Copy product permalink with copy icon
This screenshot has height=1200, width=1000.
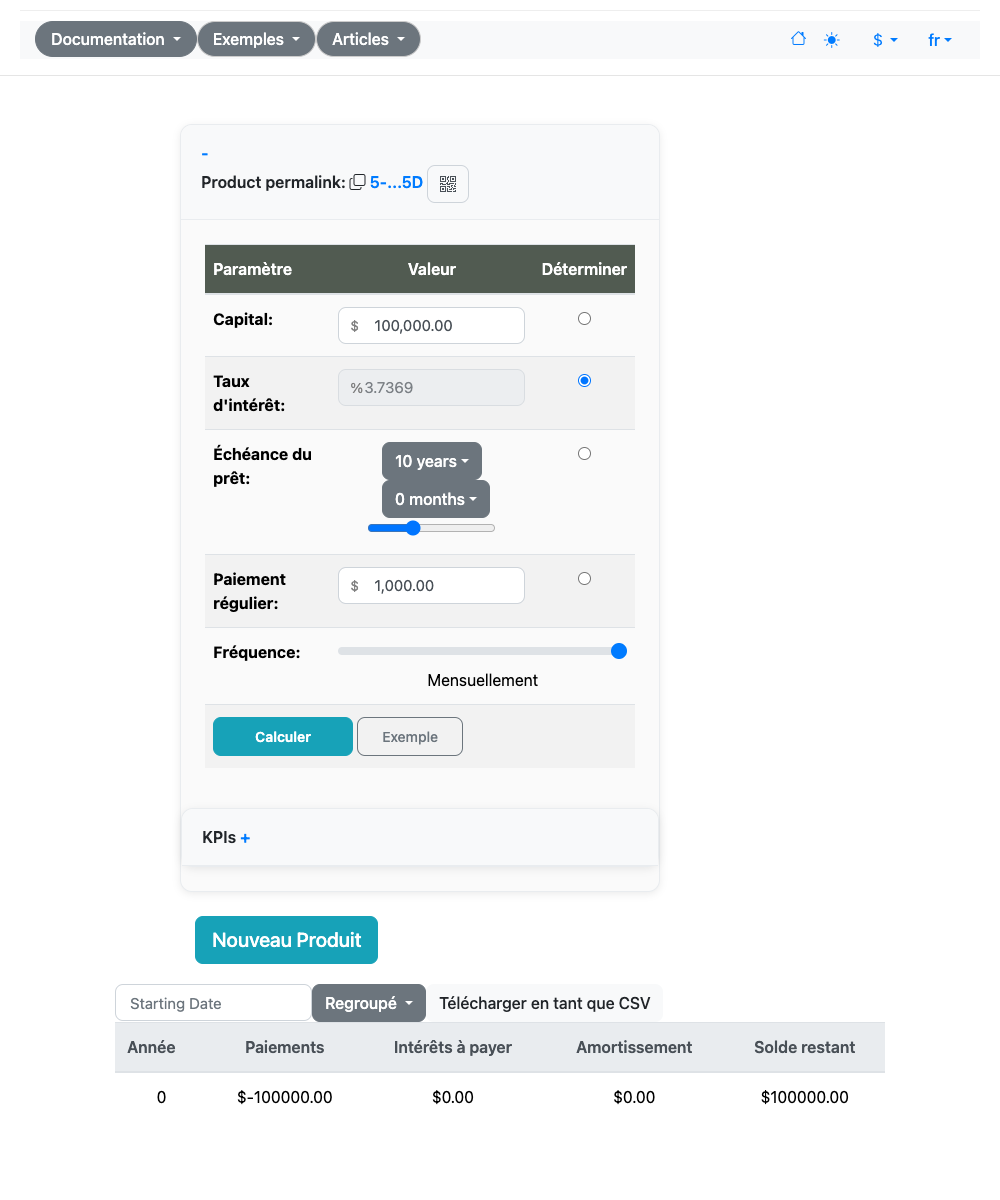pyautogui.click(x=357, y=183)
